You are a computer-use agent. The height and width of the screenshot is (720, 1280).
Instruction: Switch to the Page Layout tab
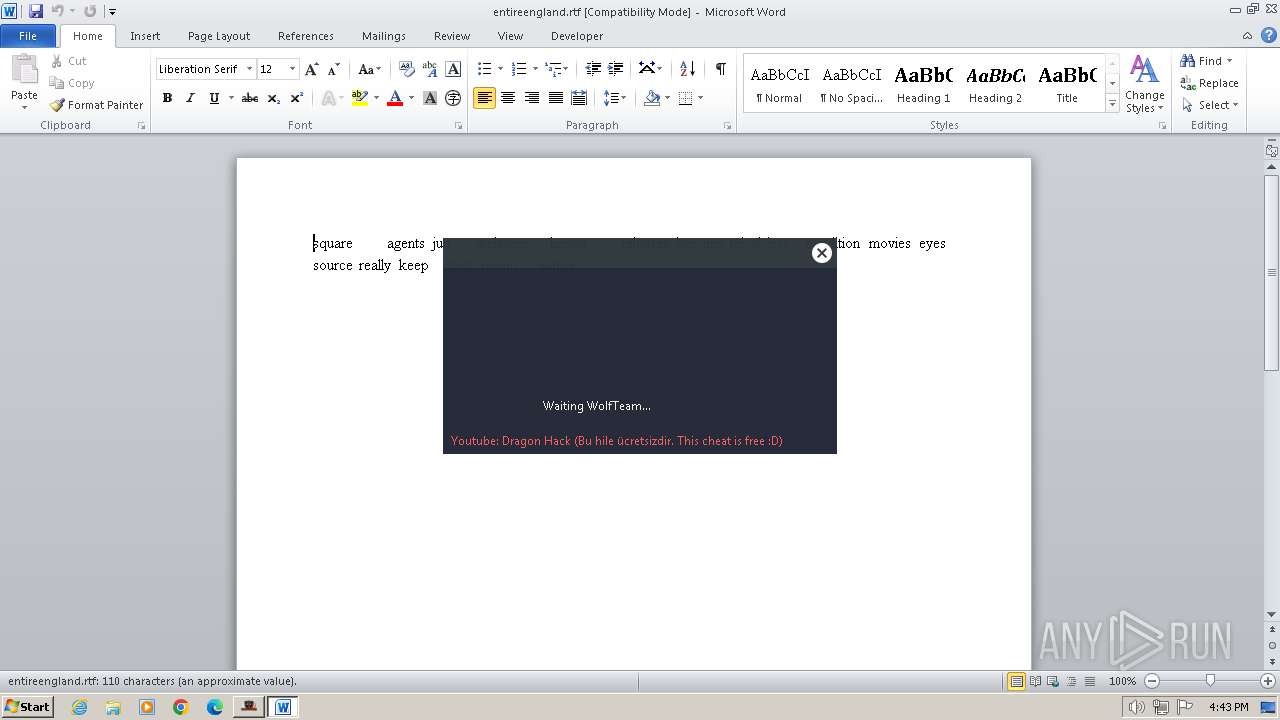pos(219,36)
